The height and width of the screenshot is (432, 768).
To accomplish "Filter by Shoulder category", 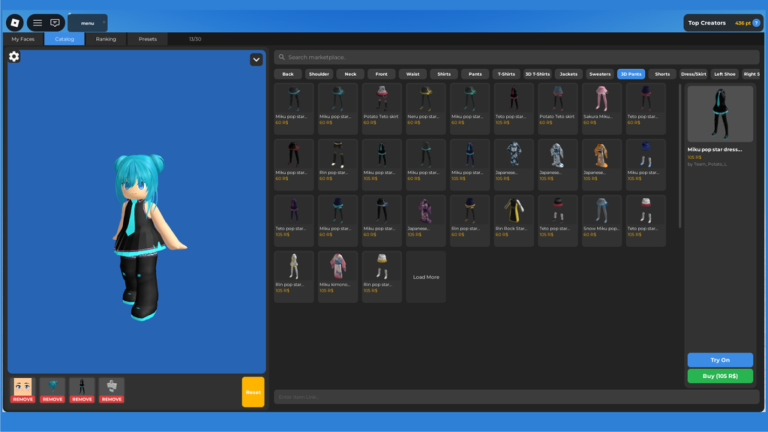I will [319, 74].
